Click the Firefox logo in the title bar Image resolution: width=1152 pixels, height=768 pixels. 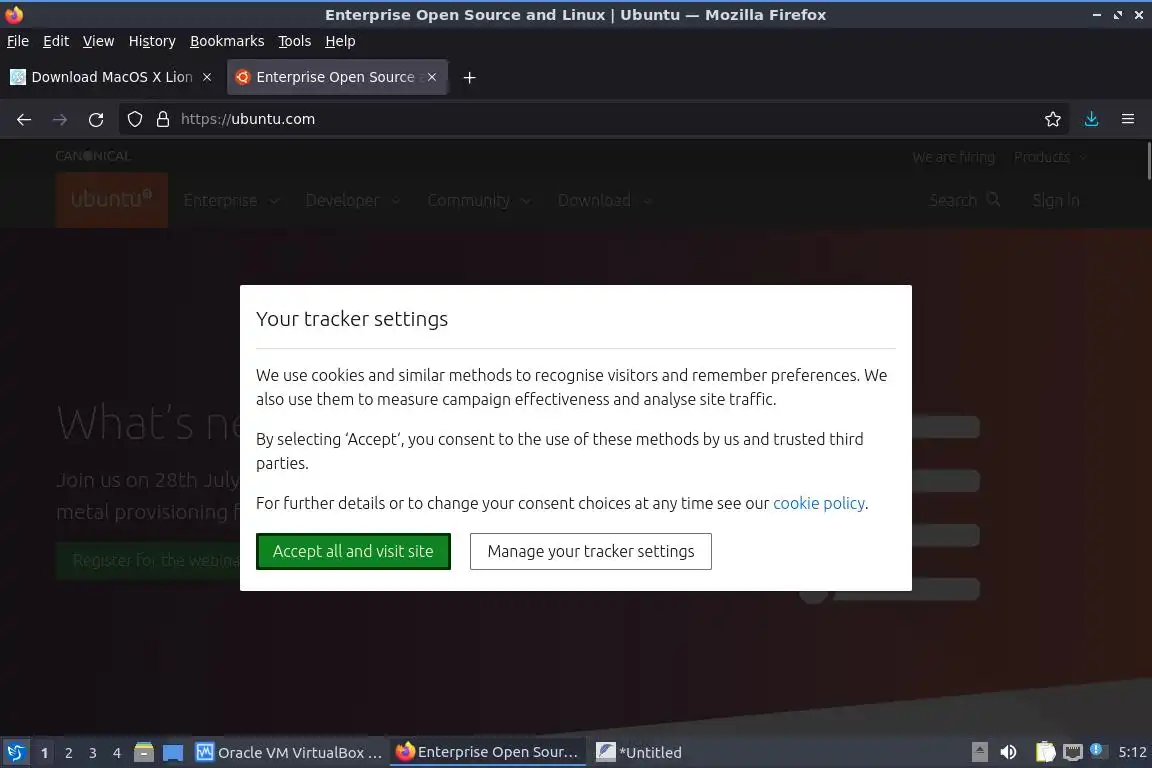tap(14, 14)
